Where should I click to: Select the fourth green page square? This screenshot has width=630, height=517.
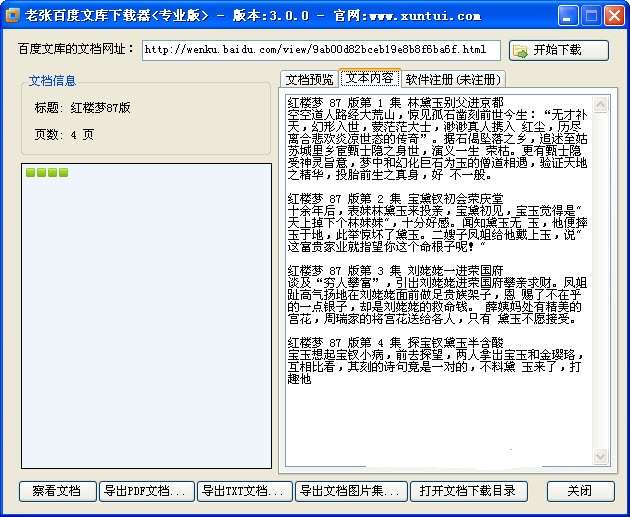[63, 172]
